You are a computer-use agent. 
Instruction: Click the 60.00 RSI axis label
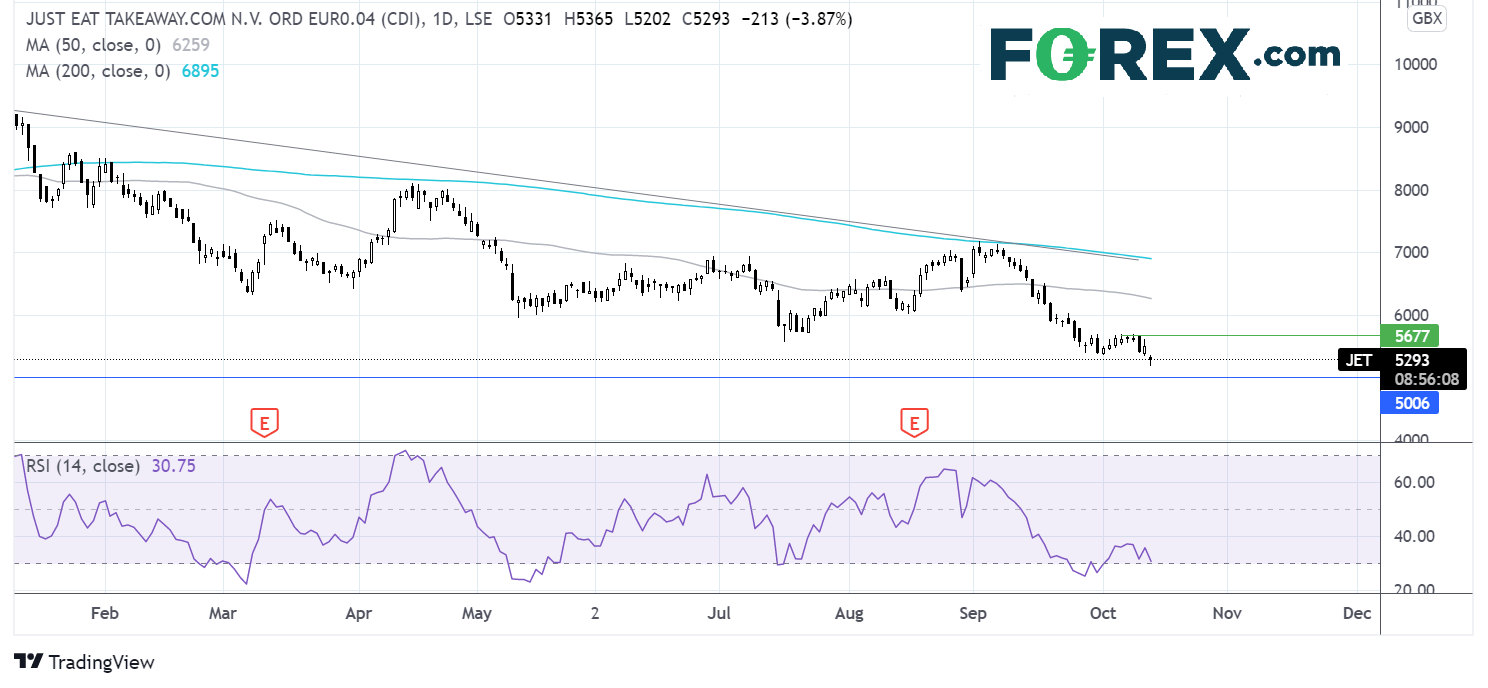[1414, 482]
